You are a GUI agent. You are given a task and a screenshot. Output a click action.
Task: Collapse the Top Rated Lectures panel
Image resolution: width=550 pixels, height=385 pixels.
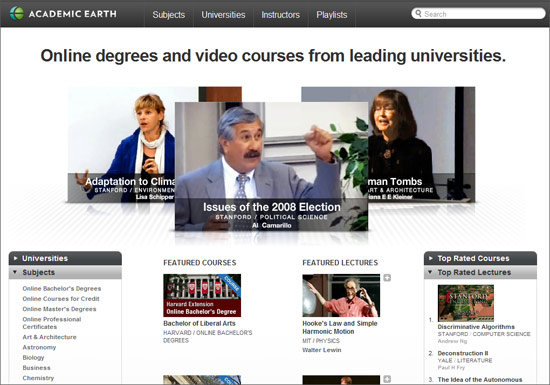(x=480, y=272)
